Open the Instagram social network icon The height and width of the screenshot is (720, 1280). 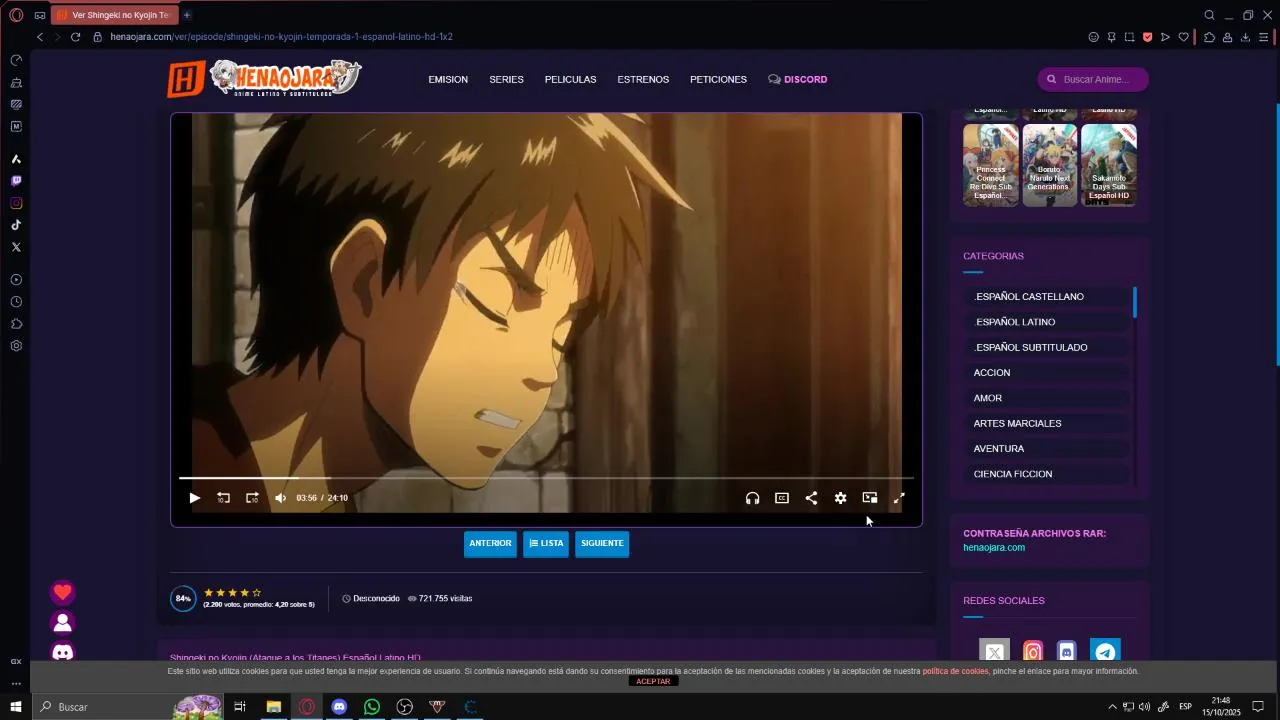[1033, 652]
